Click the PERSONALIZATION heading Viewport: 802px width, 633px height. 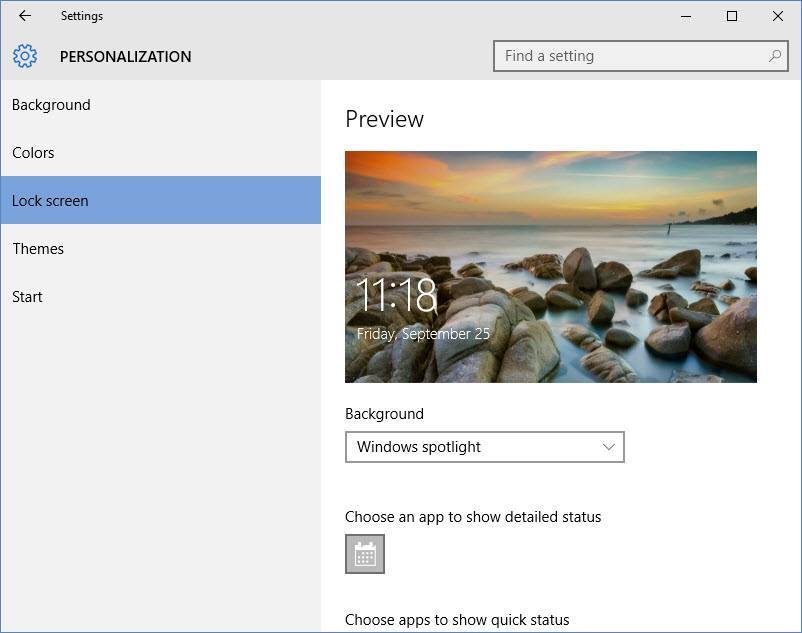point(125,56)
